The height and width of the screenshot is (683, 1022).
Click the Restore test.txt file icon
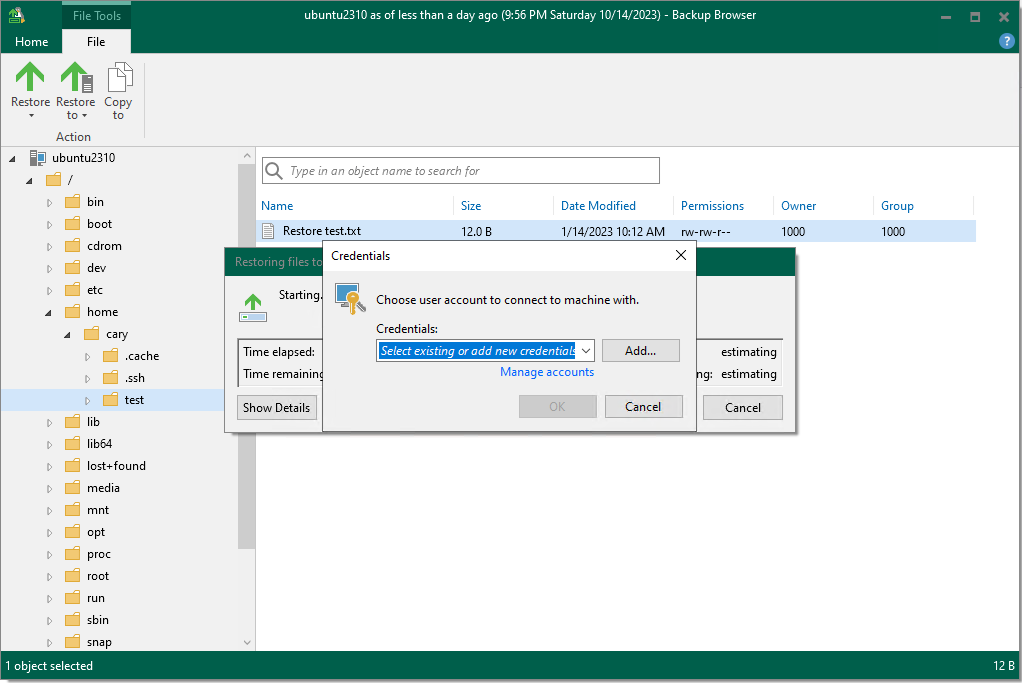click(x=268, y=231)
